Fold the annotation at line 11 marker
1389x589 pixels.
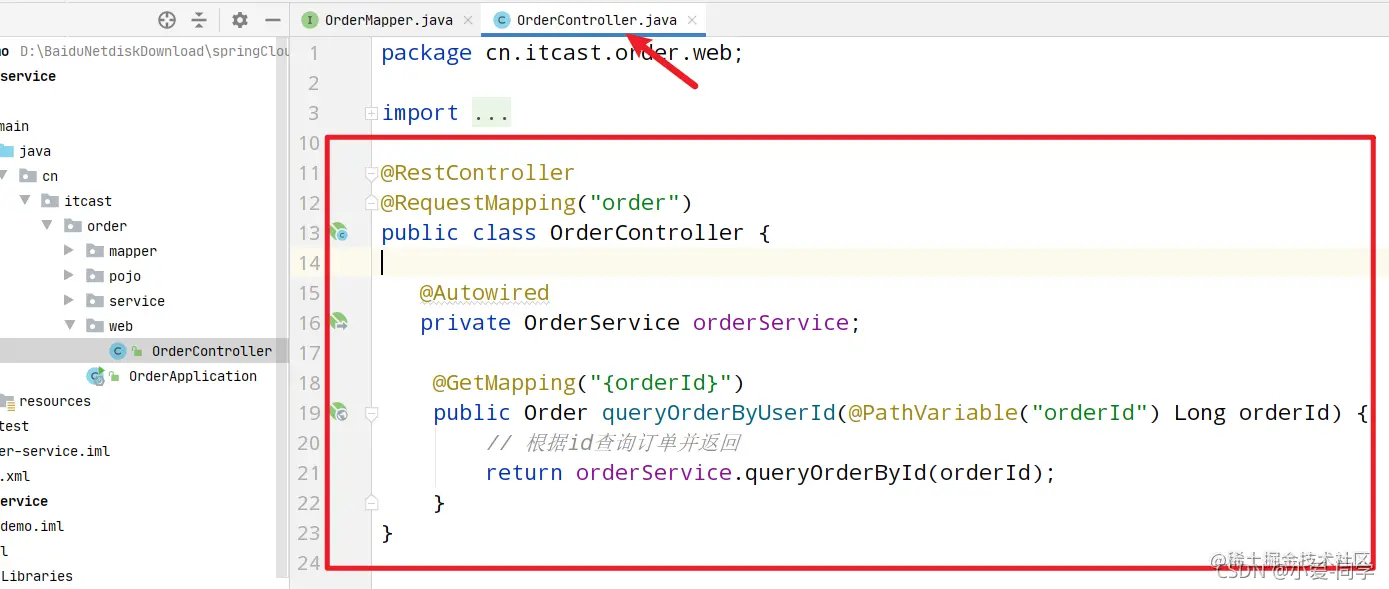372,173
